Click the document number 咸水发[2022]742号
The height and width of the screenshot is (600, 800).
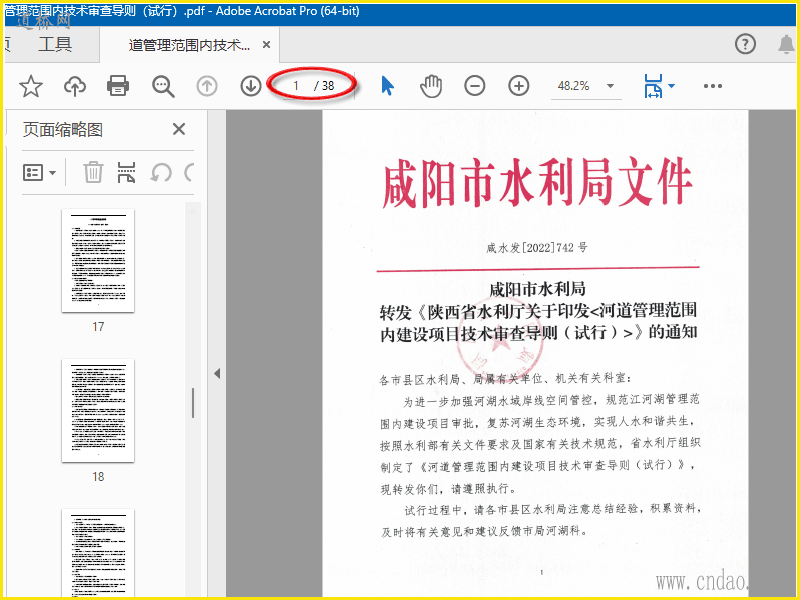pos(537,248)
